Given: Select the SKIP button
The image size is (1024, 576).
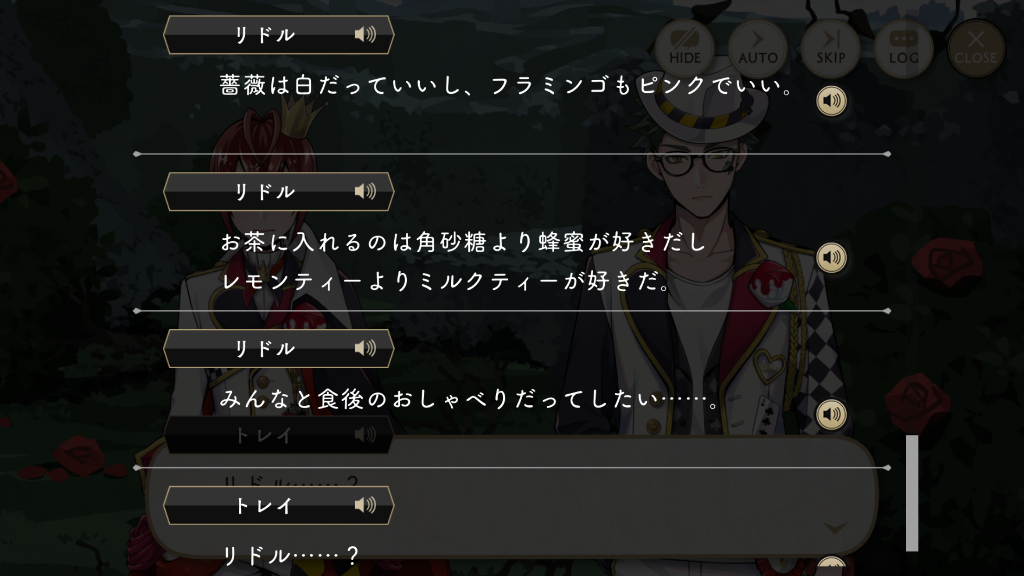Looking at the screenshot, I should point(831,49).
